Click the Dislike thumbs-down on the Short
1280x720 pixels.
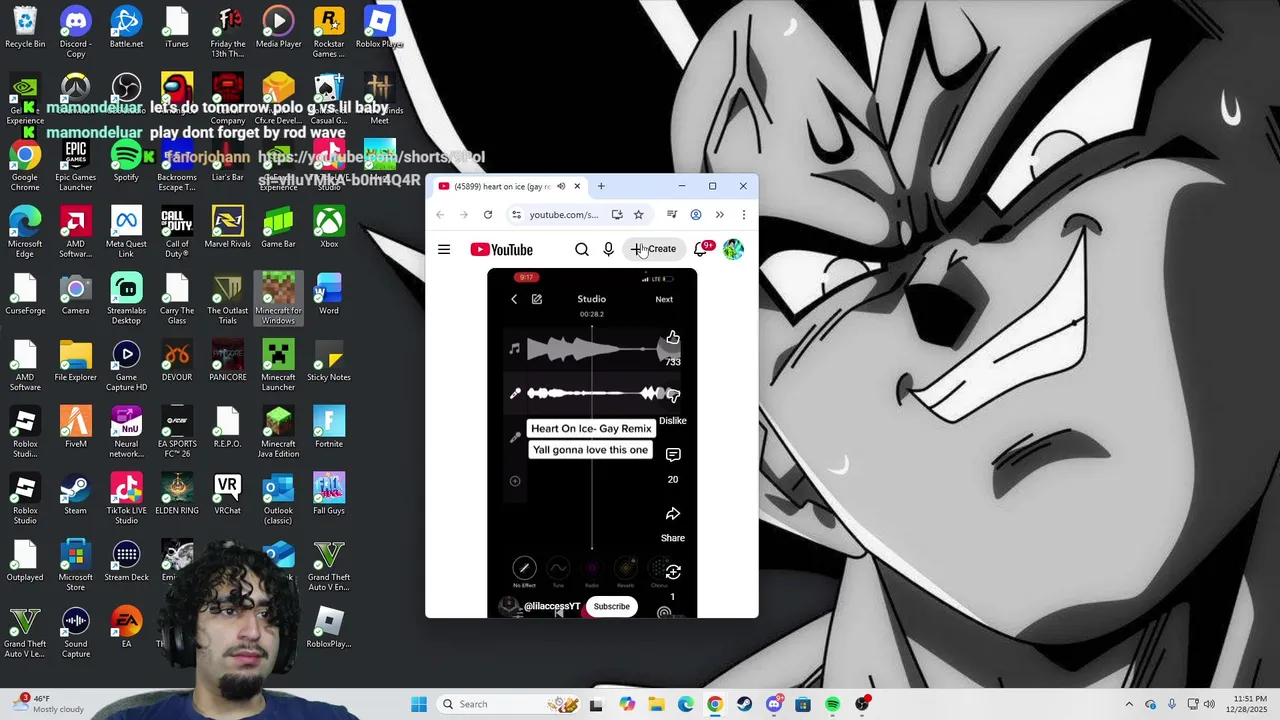[x=673, y=397]
